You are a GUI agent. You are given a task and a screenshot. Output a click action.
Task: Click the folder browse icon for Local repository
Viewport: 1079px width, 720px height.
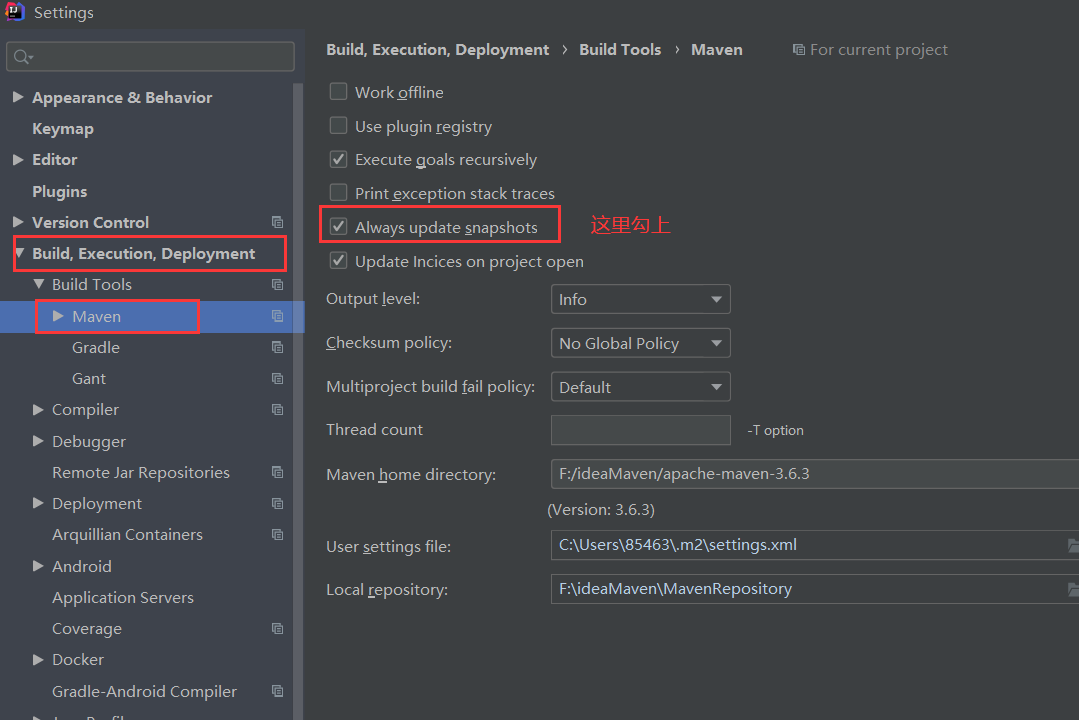1072,589
